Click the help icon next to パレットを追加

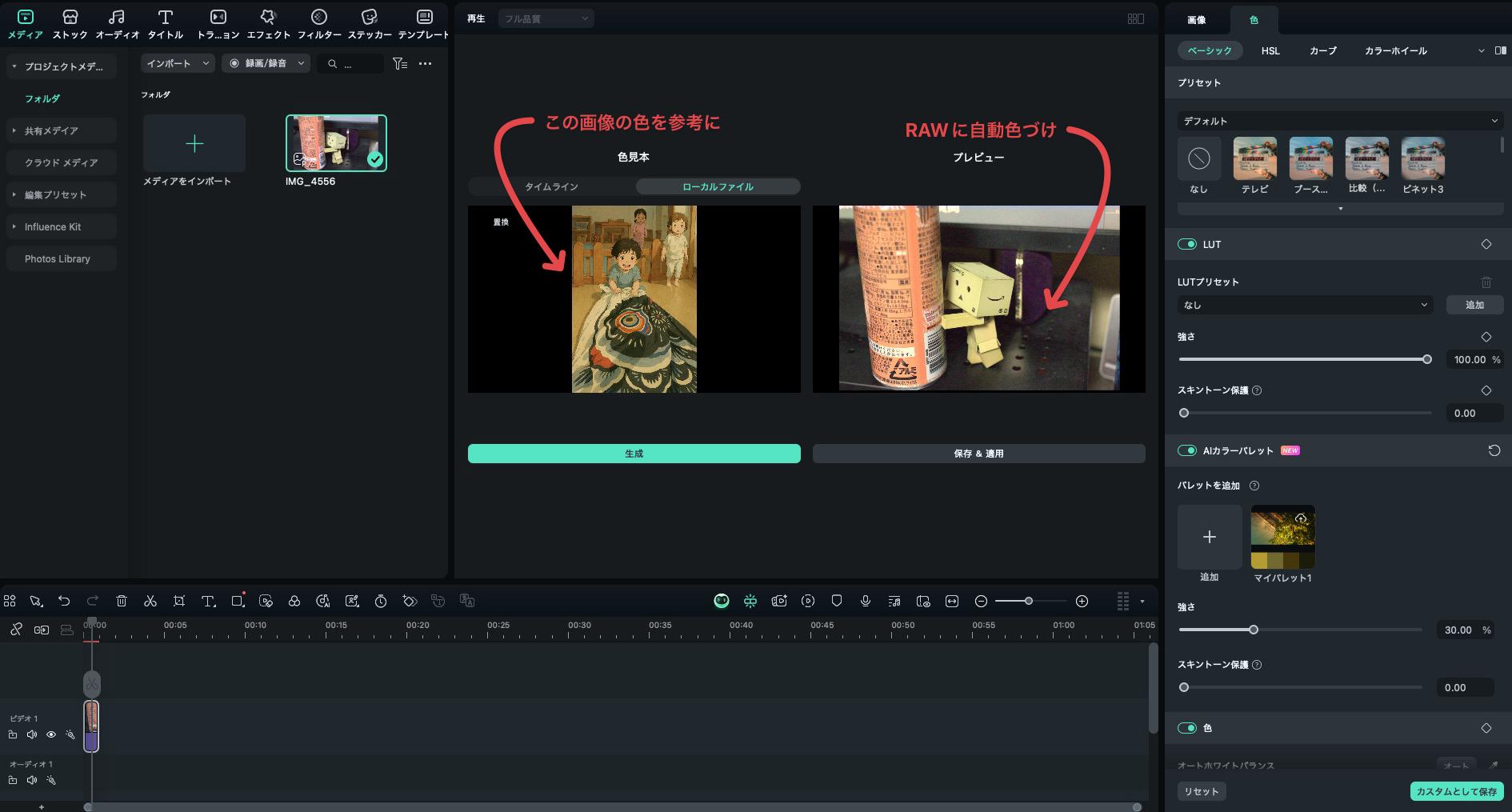point(1254,486)
